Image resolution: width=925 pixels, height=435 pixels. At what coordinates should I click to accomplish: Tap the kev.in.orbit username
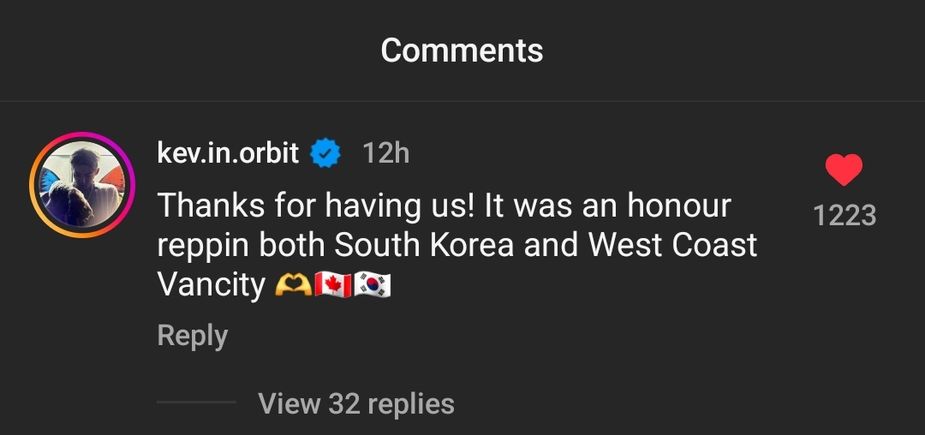click(228, 153)
